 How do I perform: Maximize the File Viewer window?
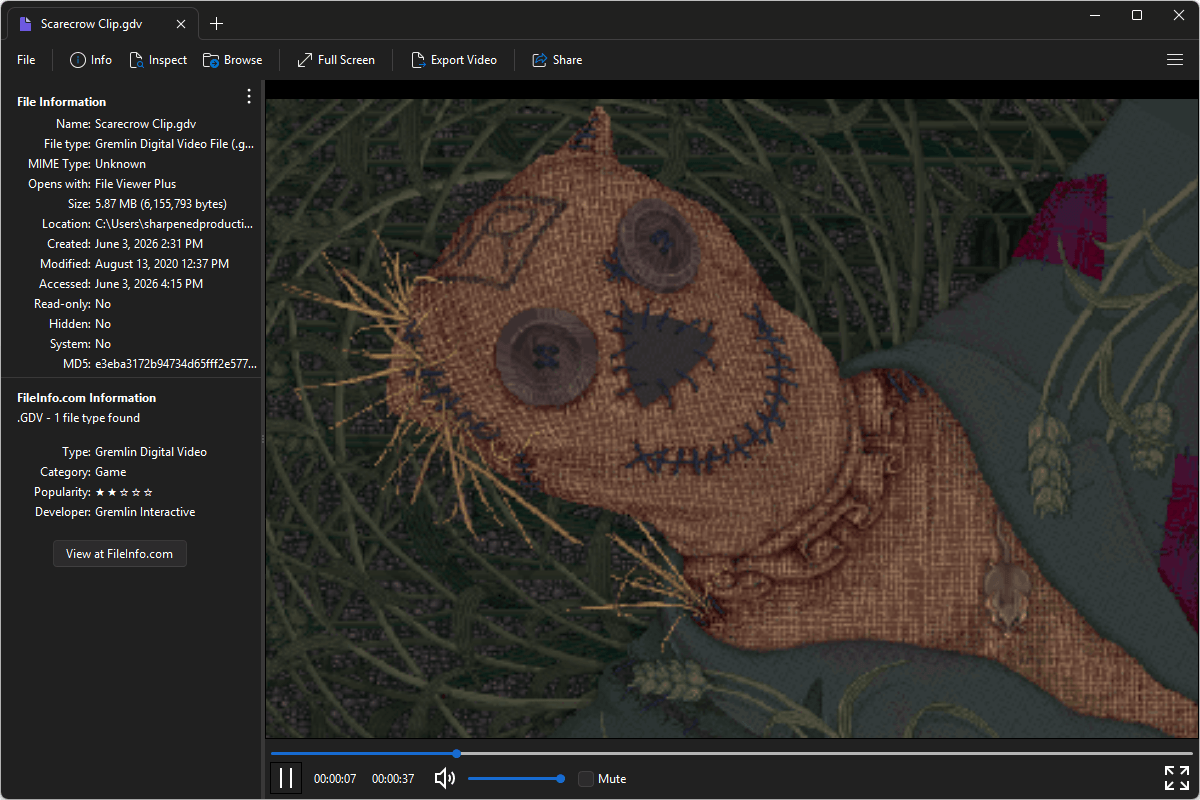pos(1137,15)
